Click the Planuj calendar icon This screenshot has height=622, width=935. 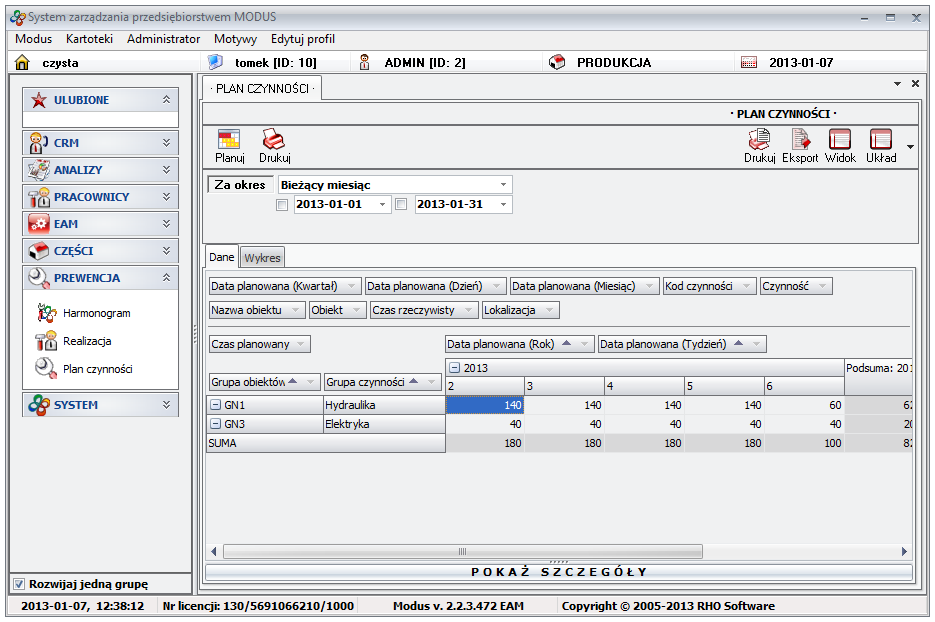229,140
